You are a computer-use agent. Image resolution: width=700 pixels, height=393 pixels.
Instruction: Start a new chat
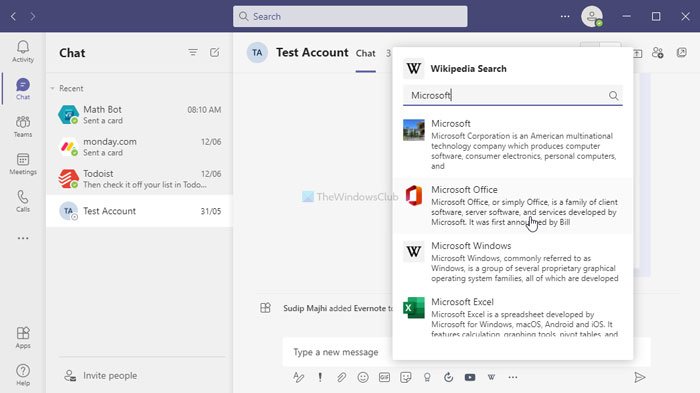tap(215, 53)
